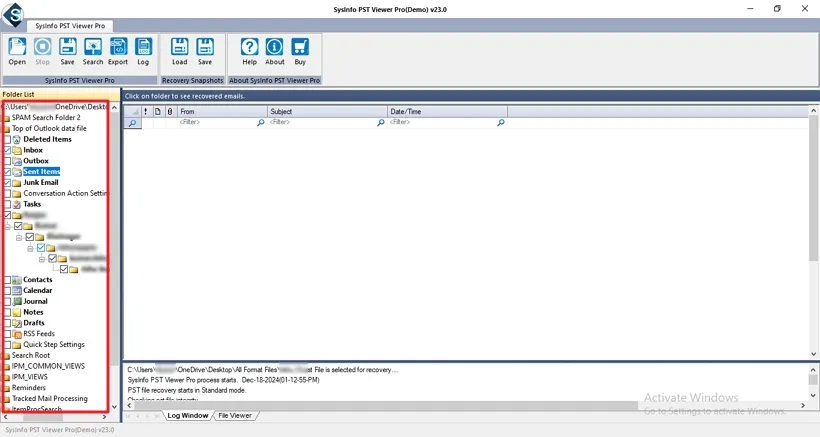820x437 pixels.
Task: Select Top of Outlook data file
Action: 49,129
